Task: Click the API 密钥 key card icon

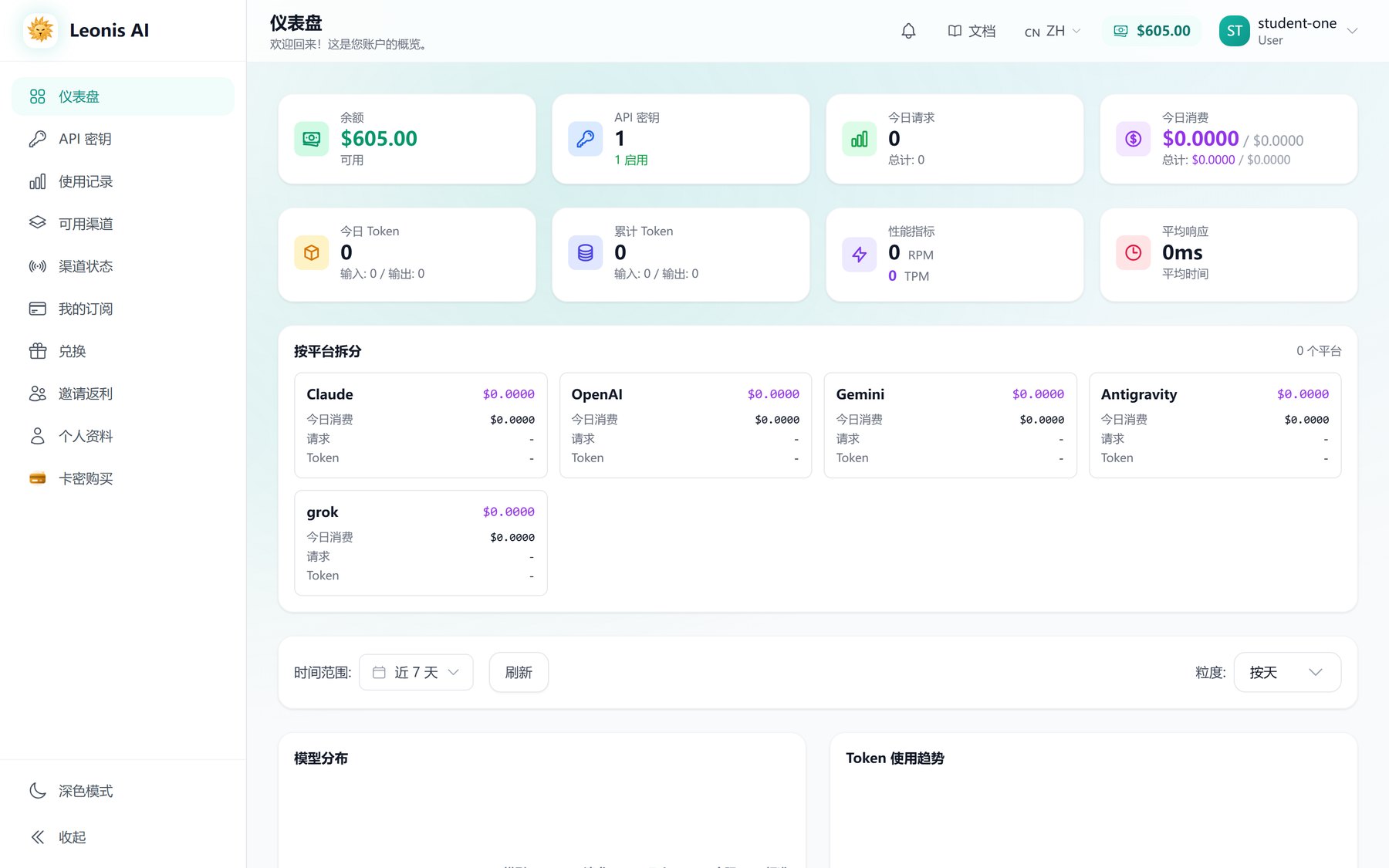Action: (x=585, y=139)
